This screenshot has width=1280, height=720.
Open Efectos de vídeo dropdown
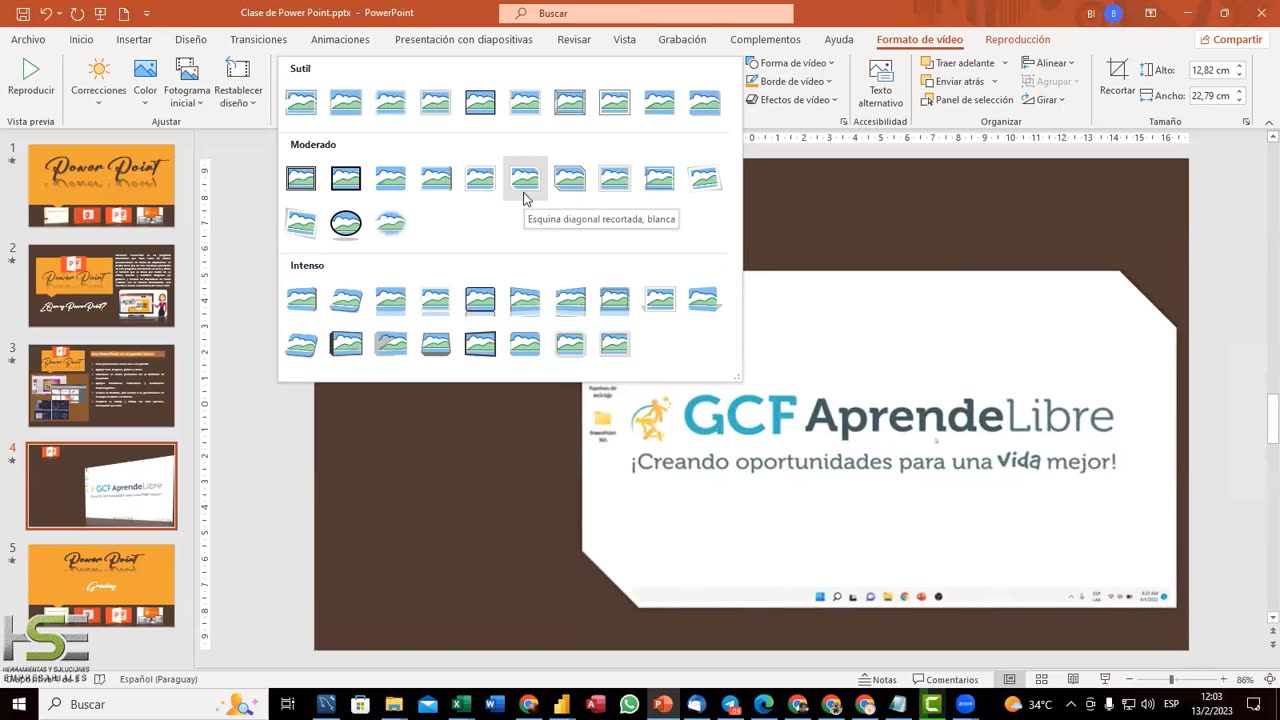(x=791, y=99)
